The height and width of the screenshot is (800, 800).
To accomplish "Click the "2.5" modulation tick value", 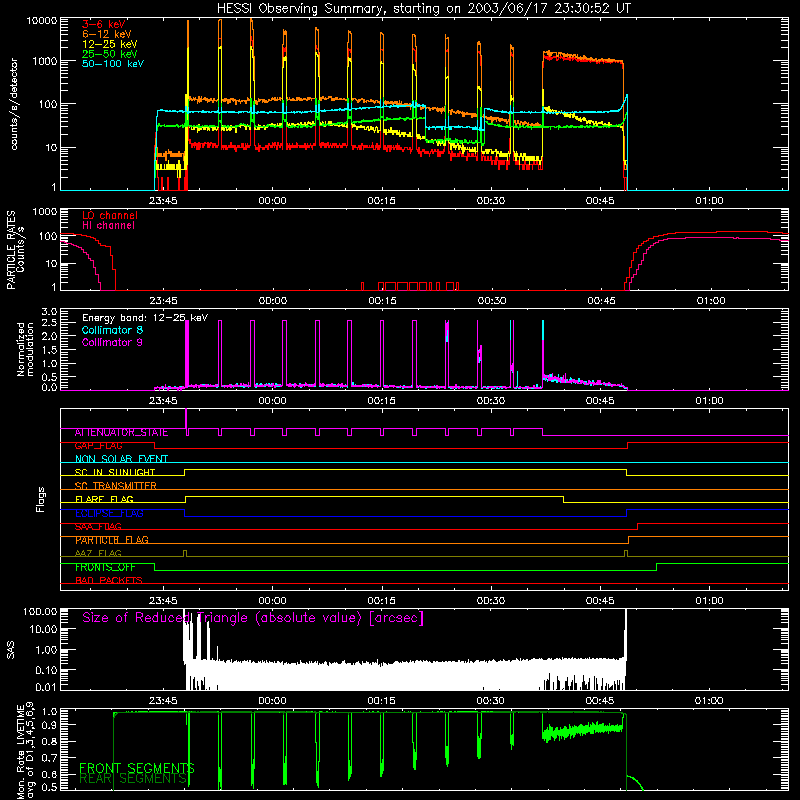I will [49, 323].
